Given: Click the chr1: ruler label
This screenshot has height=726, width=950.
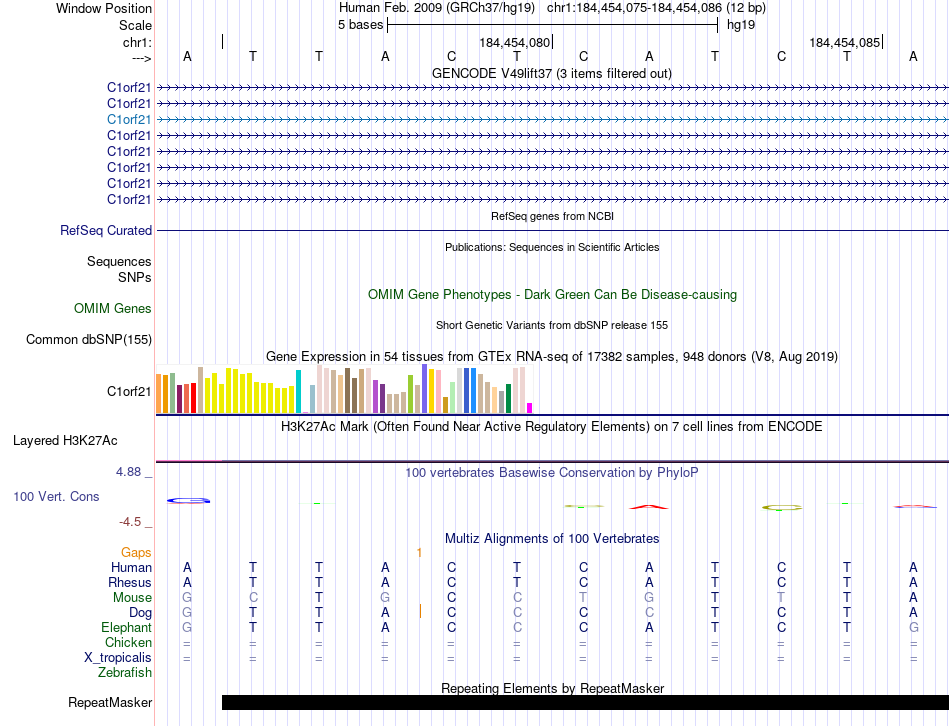Looking at the screenshot, I should point(137,42).
